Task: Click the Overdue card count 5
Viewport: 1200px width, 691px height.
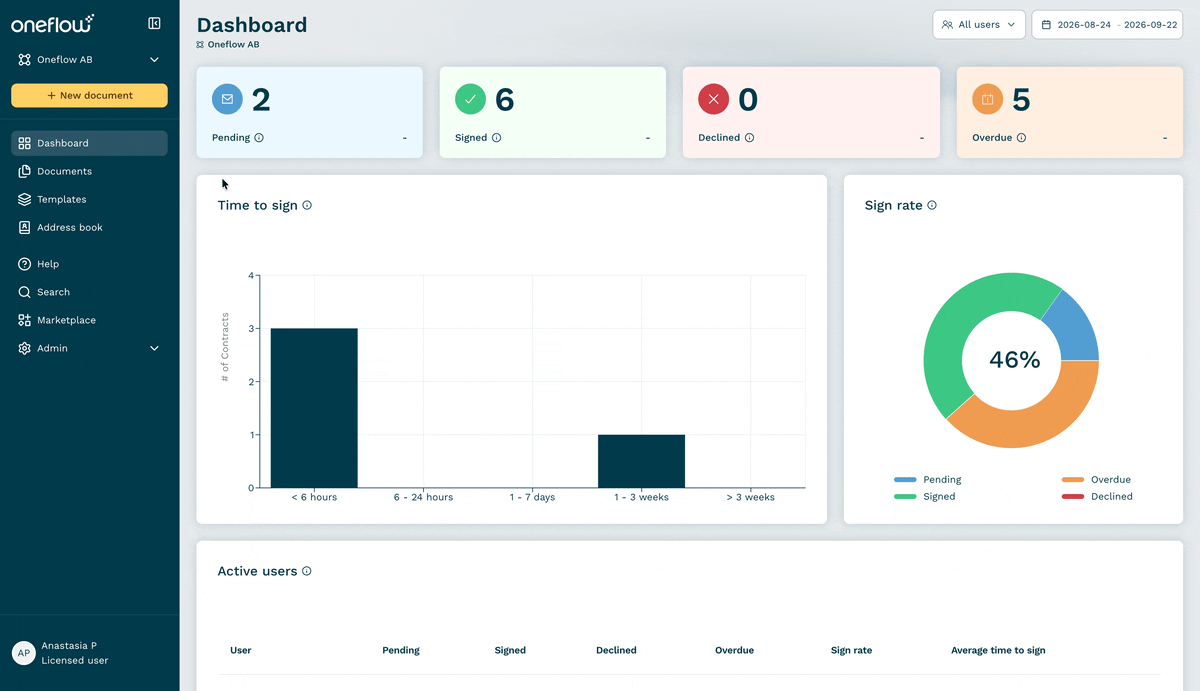Action: coord(1021,100)
